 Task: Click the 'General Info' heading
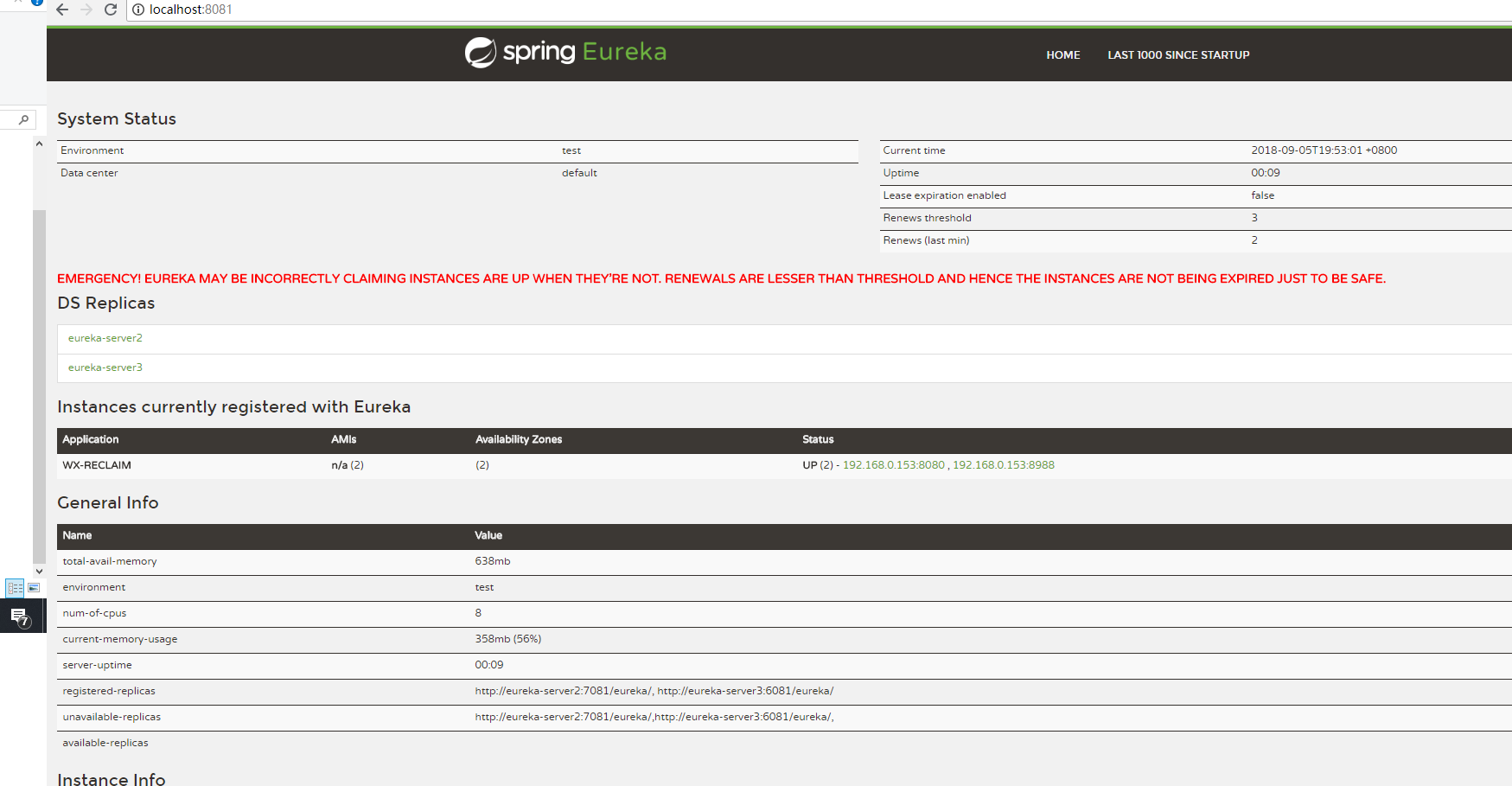(x=108, y=502)
